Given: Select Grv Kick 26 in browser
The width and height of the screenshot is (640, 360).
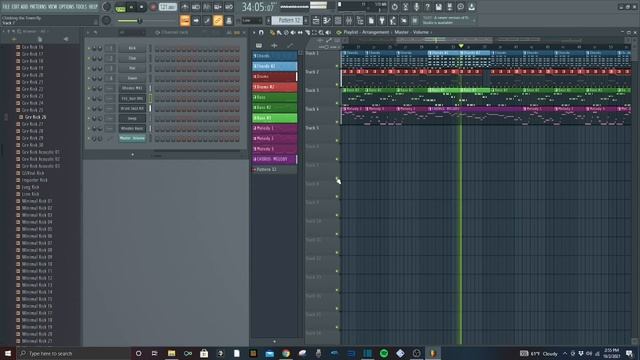Looking at the screenshot, I should (35, 117).
